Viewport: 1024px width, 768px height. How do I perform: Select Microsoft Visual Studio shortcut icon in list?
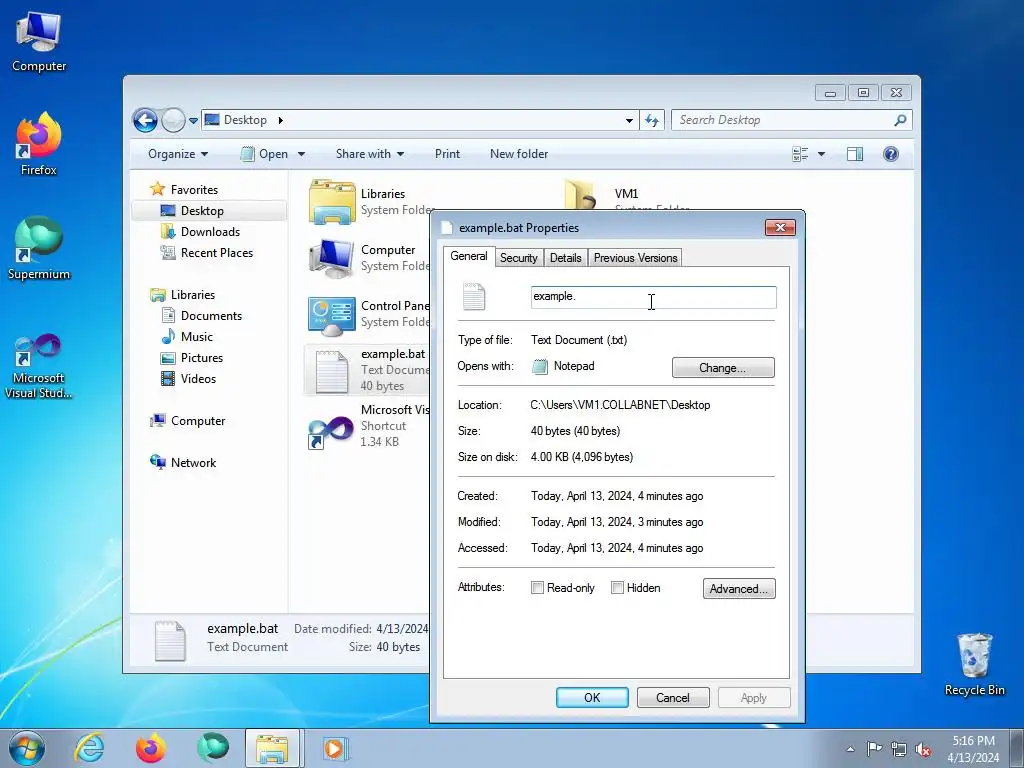click(x=330, y=431)
